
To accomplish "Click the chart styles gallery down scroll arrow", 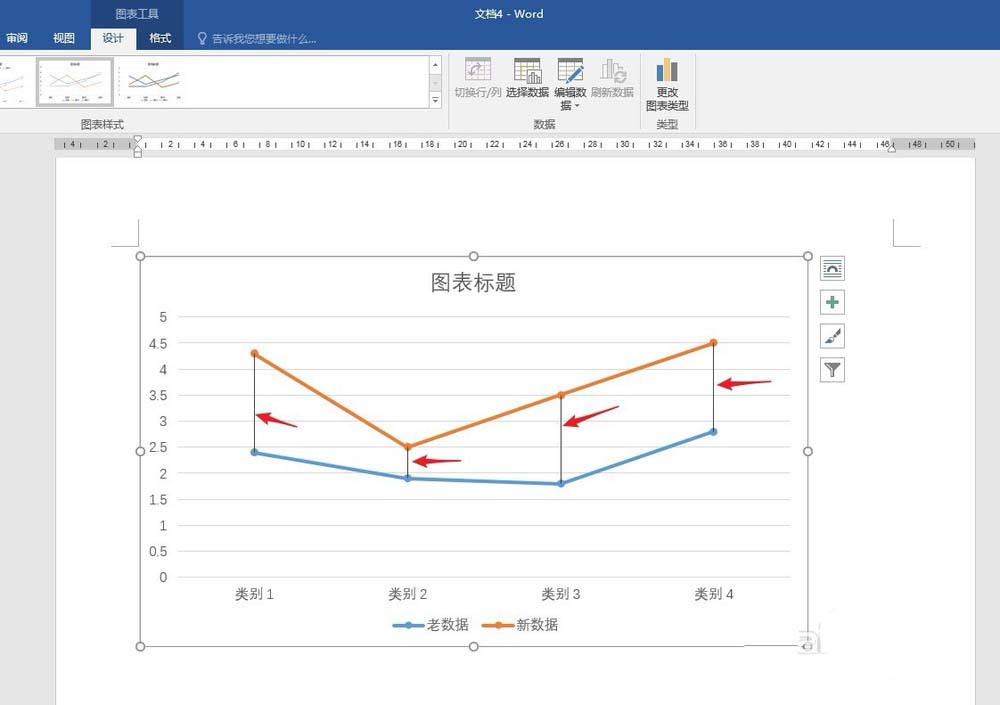I will pos(434,84).
